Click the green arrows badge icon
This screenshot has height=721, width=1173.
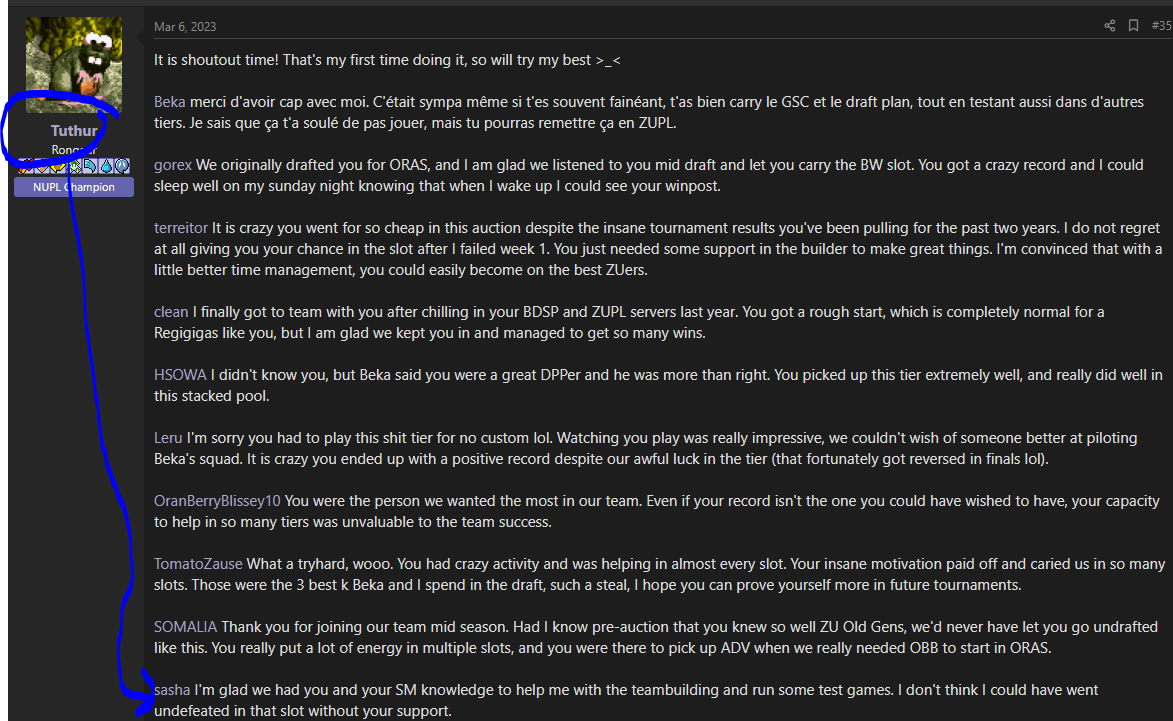click(x=75, y=166)
